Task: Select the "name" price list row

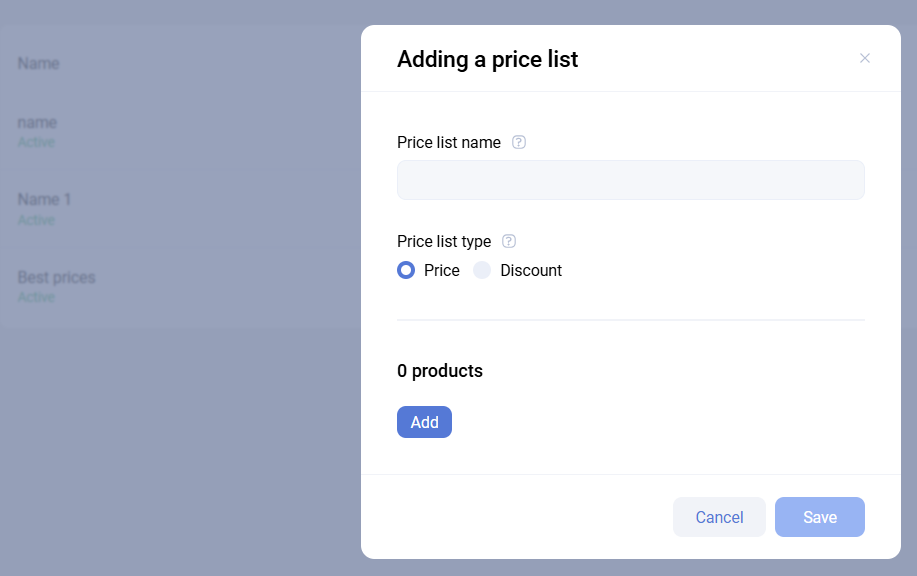Action: point(37,122)
